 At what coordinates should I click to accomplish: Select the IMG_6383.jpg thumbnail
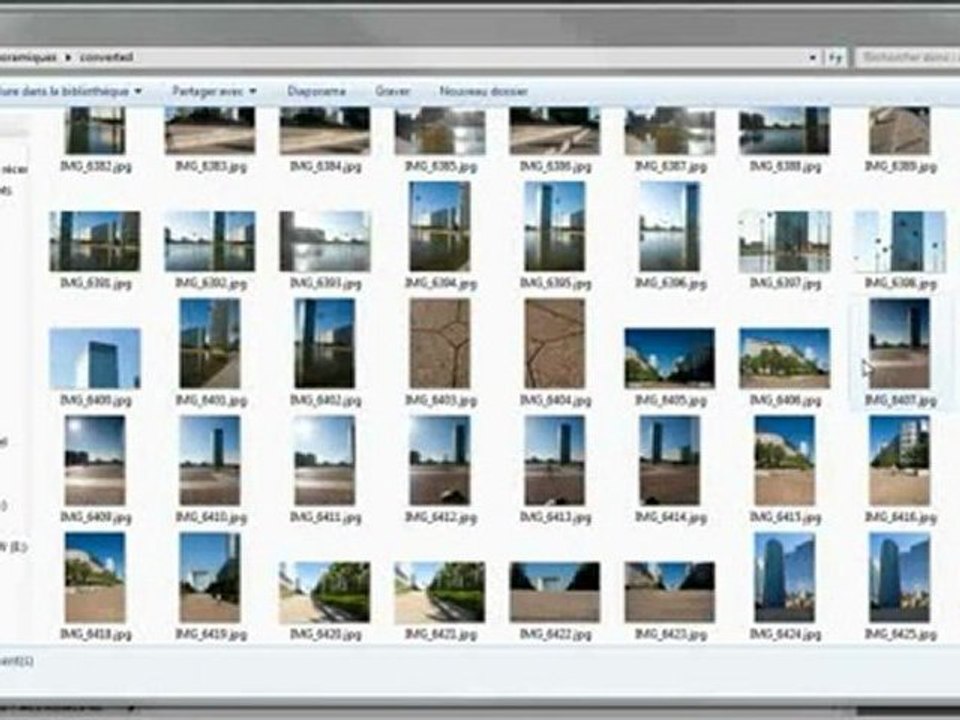coord(210,130)
